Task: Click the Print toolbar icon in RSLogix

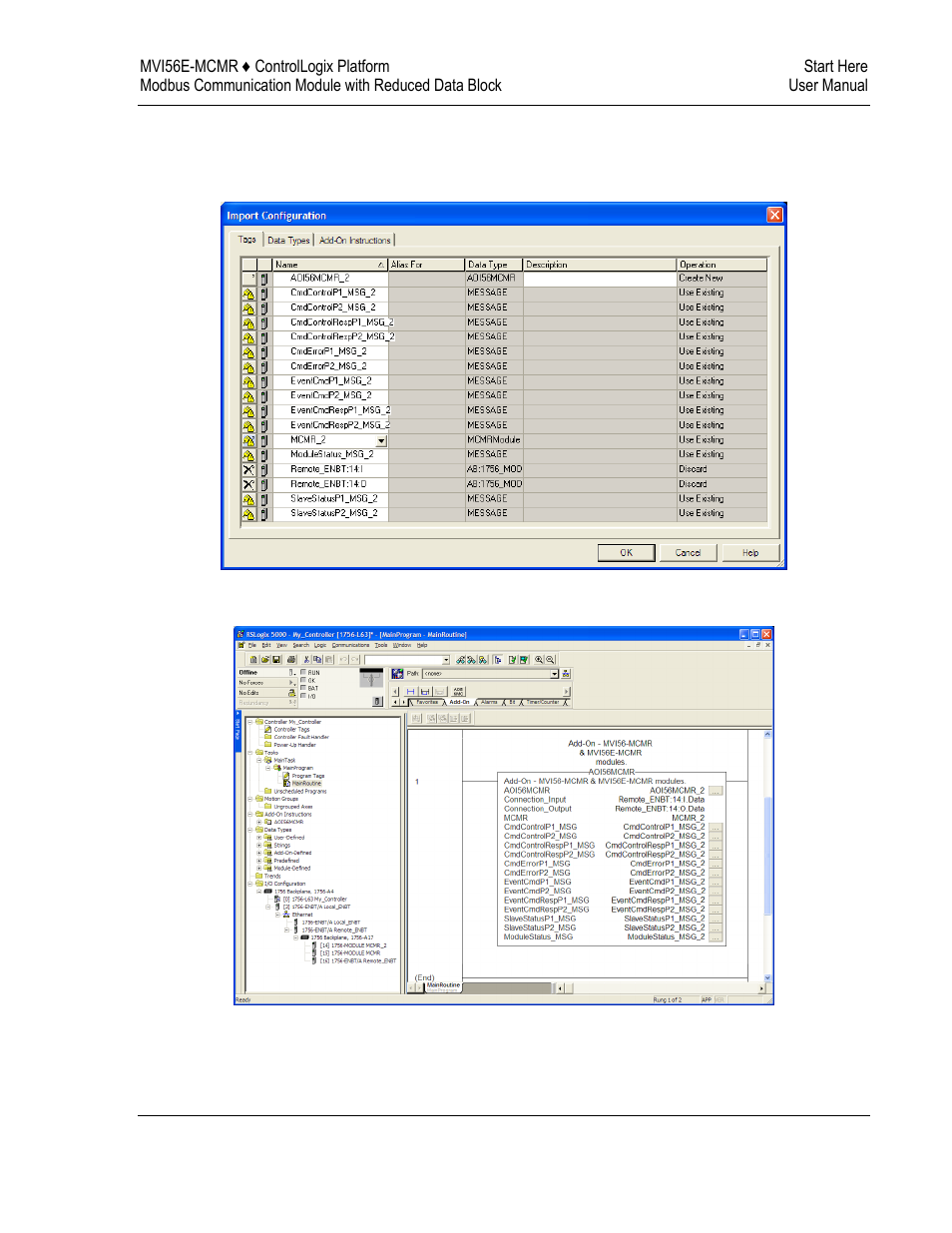Action: click(x=291, y=660)
